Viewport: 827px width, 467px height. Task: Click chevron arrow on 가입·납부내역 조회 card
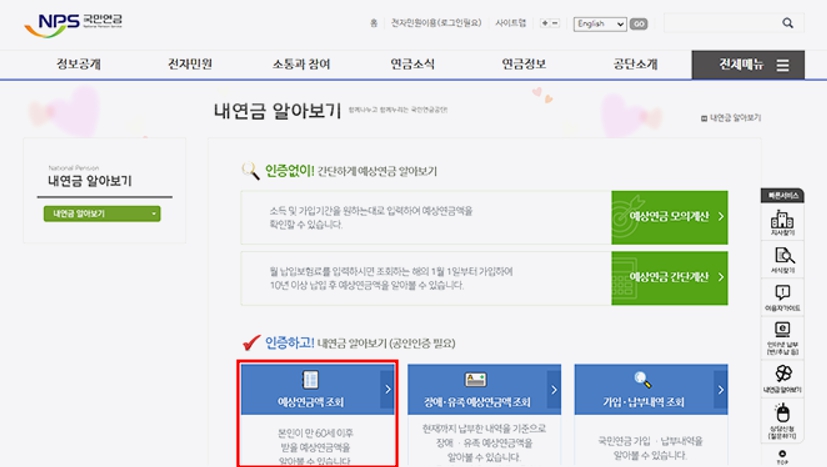click(x=720, y=389)
